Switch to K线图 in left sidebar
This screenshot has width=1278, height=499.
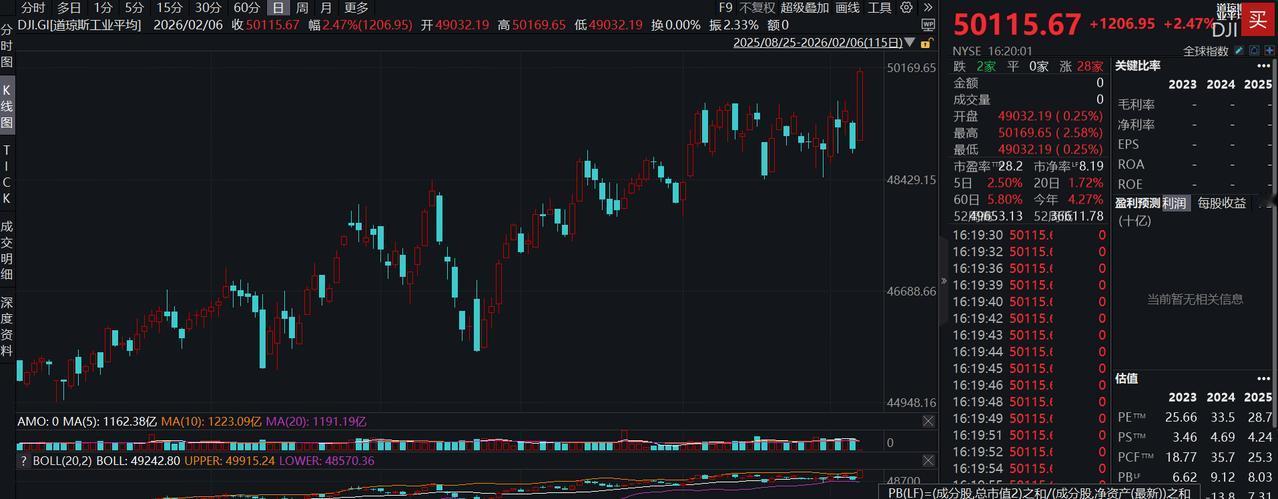(7, 107)
